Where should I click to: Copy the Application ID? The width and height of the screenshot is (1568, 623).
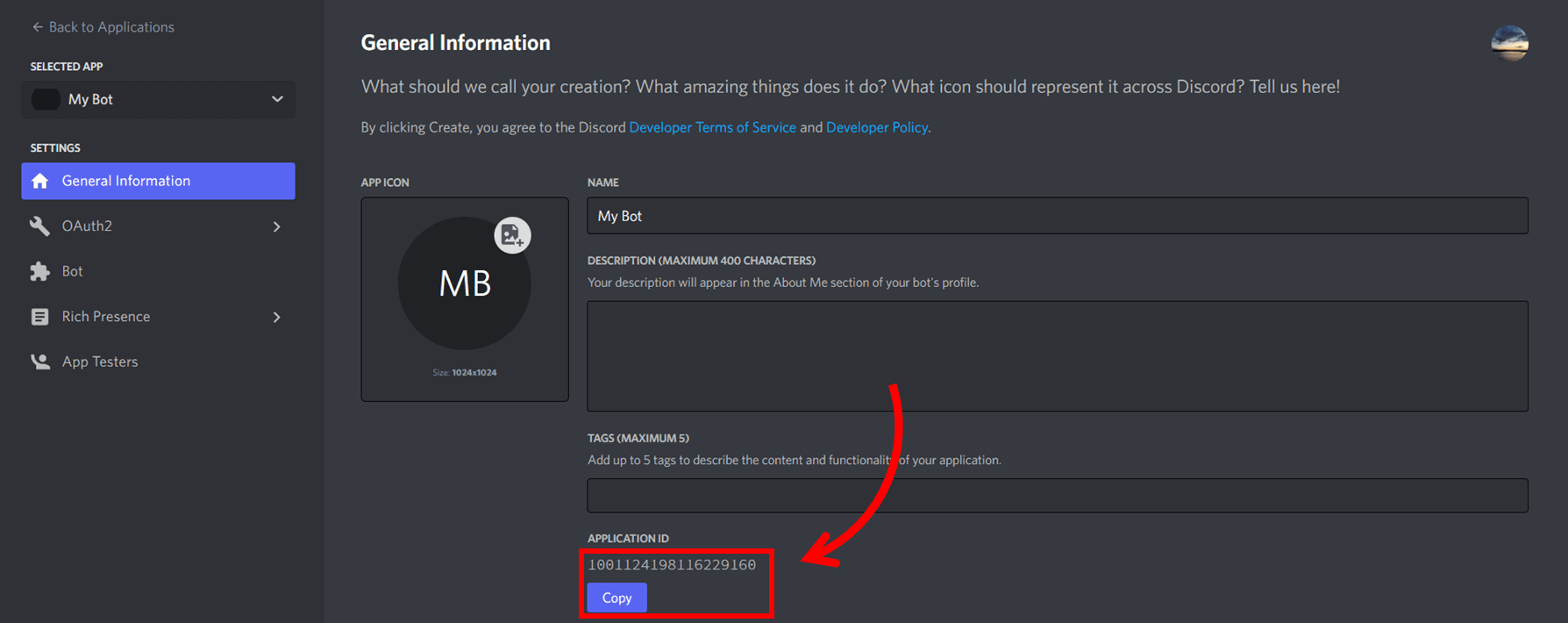(617, 598)
